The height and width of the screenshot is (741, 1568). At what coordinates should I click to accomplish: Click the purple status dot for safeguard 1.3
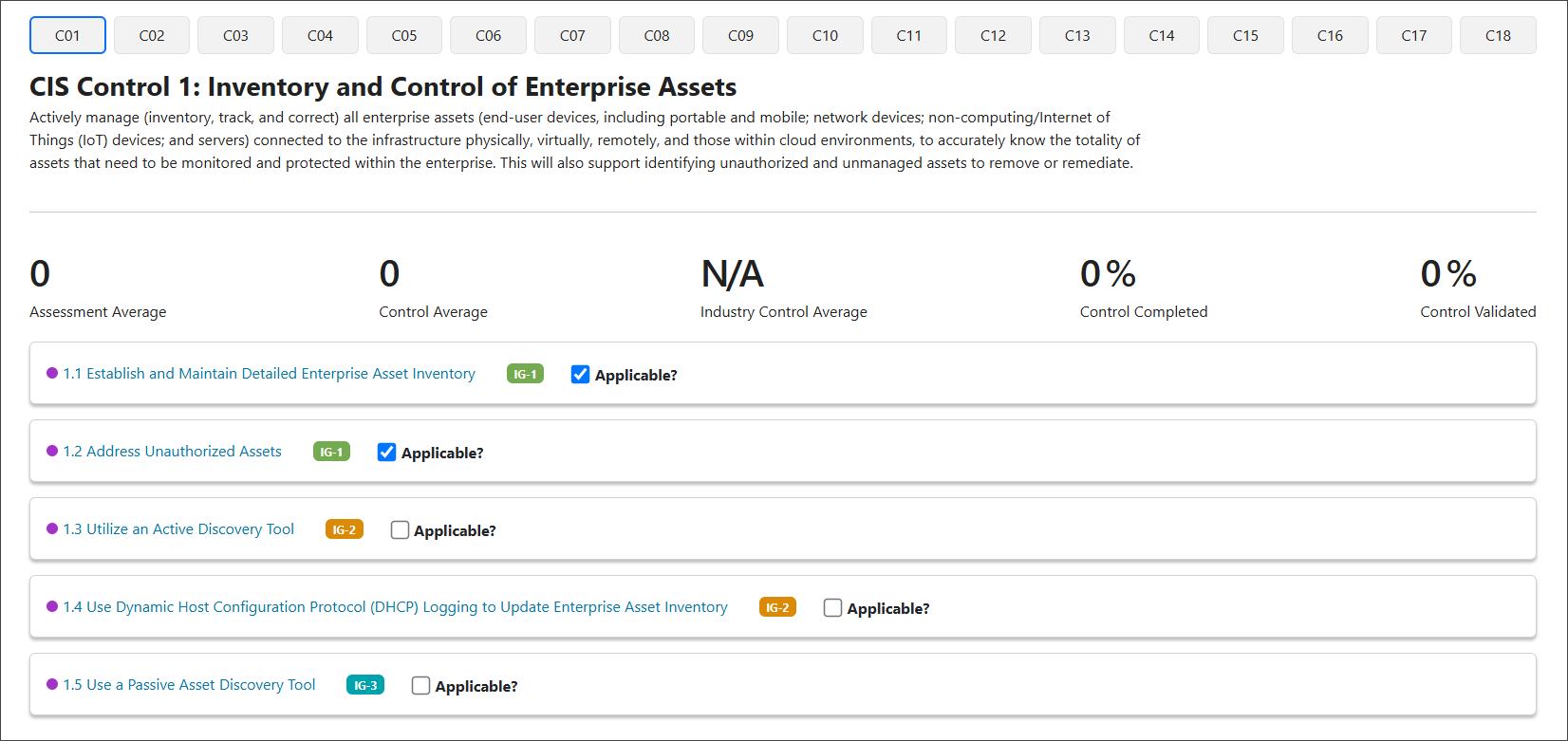[x=52, y=528]
